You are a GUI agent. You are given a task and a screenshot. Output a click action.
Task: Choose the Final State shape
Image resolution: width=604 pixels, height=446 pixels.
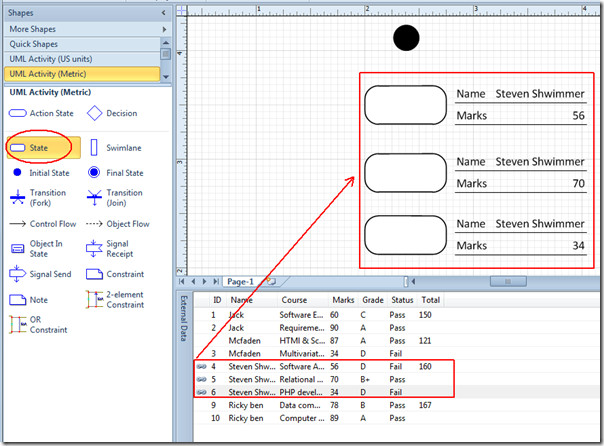click(115, 173)
